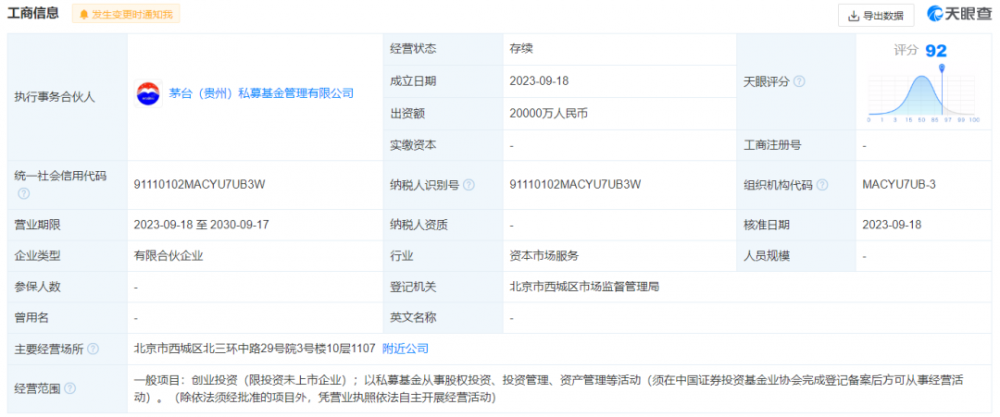The image size is (1000, 417).
Task: Click the 纳税人资质 label
Action: (x=419, y=224)
